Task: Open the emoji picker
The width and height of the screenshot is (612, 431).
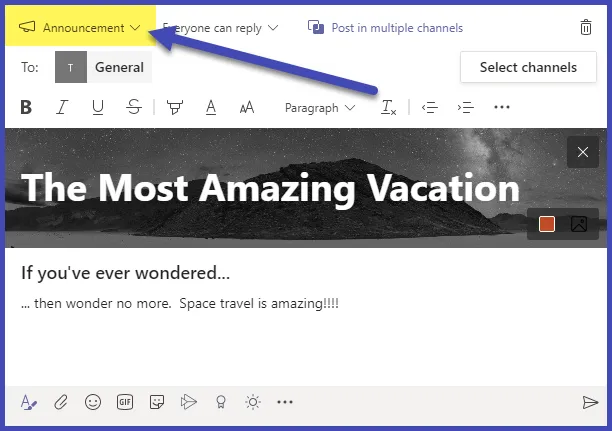Action: point(93,402)
